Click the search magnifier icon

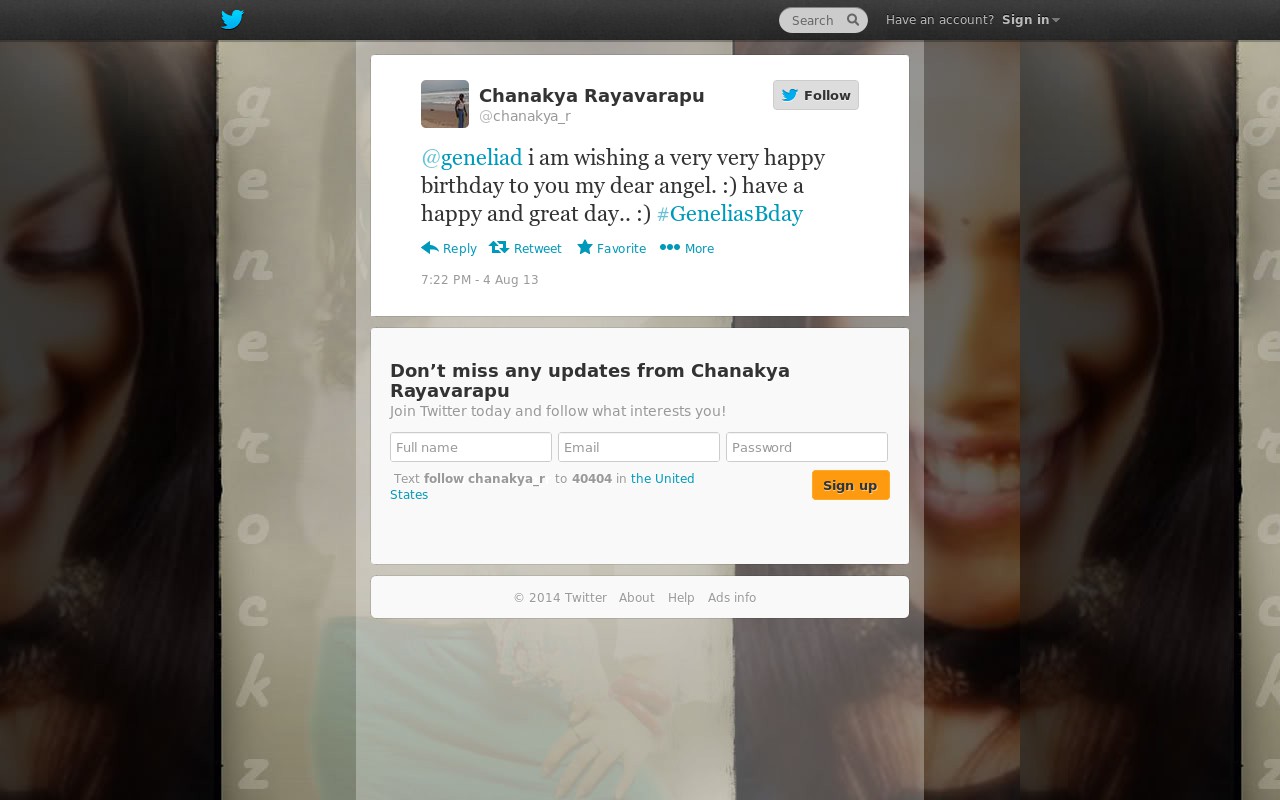pyautogui.click(x=853, y=20)
